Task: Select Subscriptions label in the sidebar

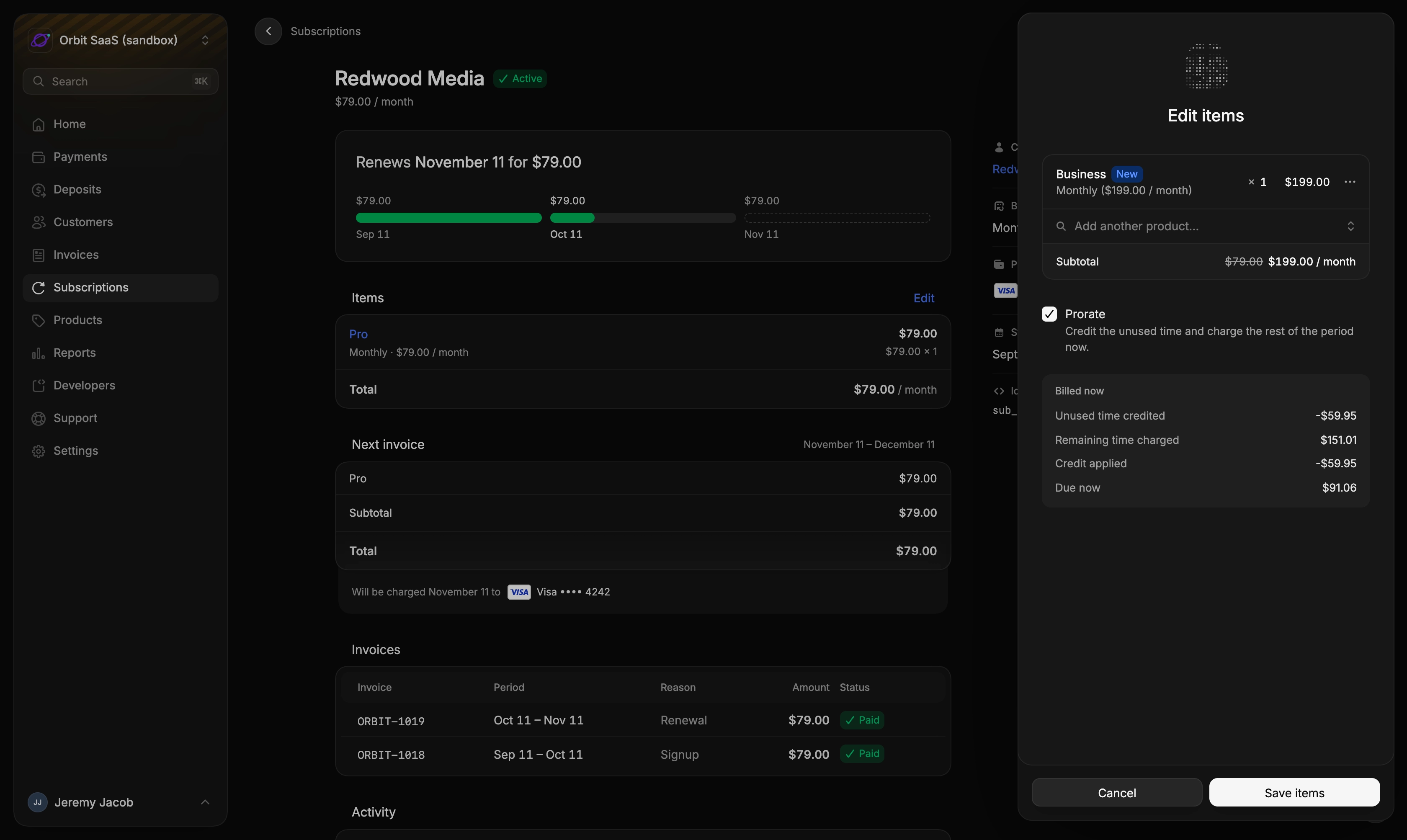Action: [91, 288]
